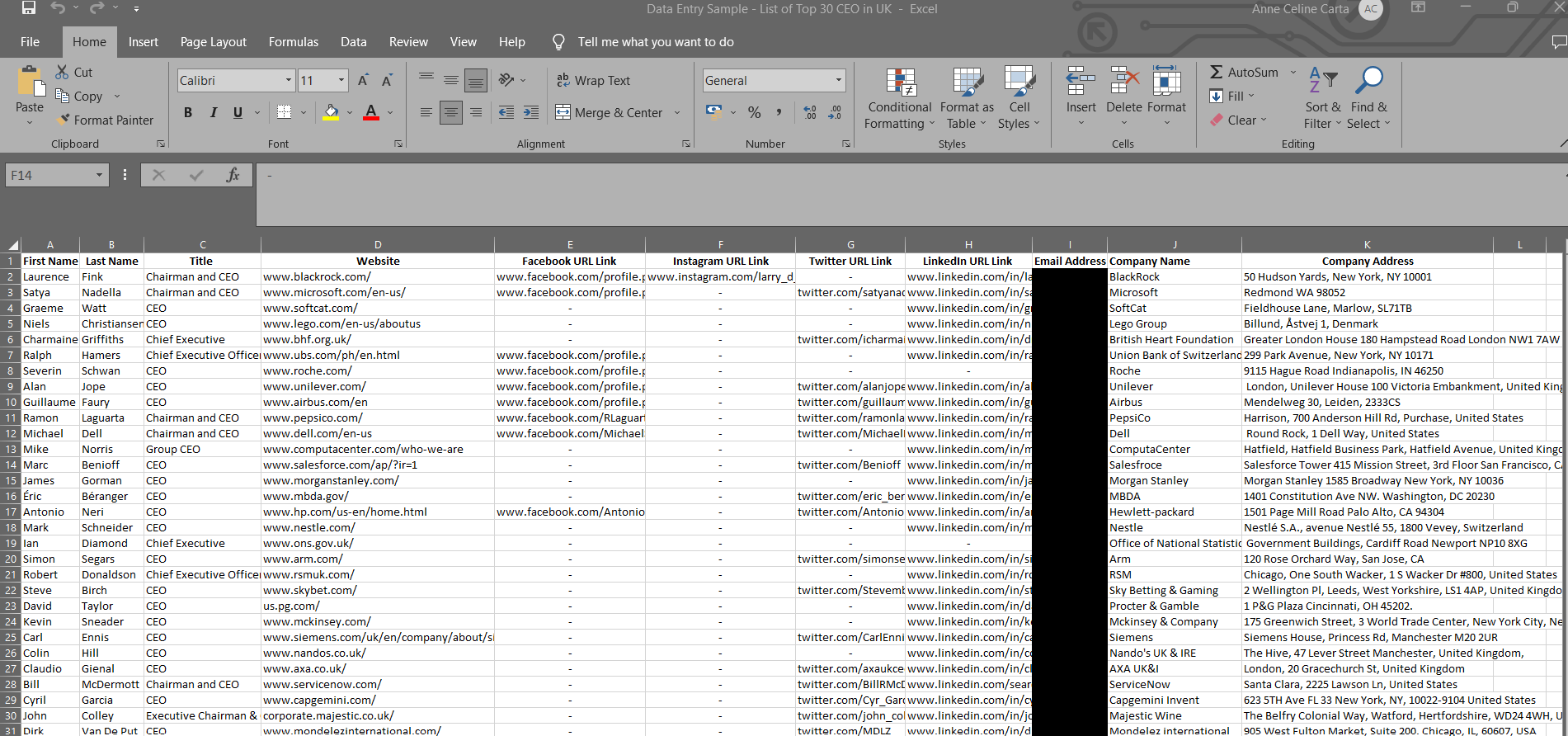Click the Format cells icon
Screen dimensions: 1568x736
click(1166, 81)
